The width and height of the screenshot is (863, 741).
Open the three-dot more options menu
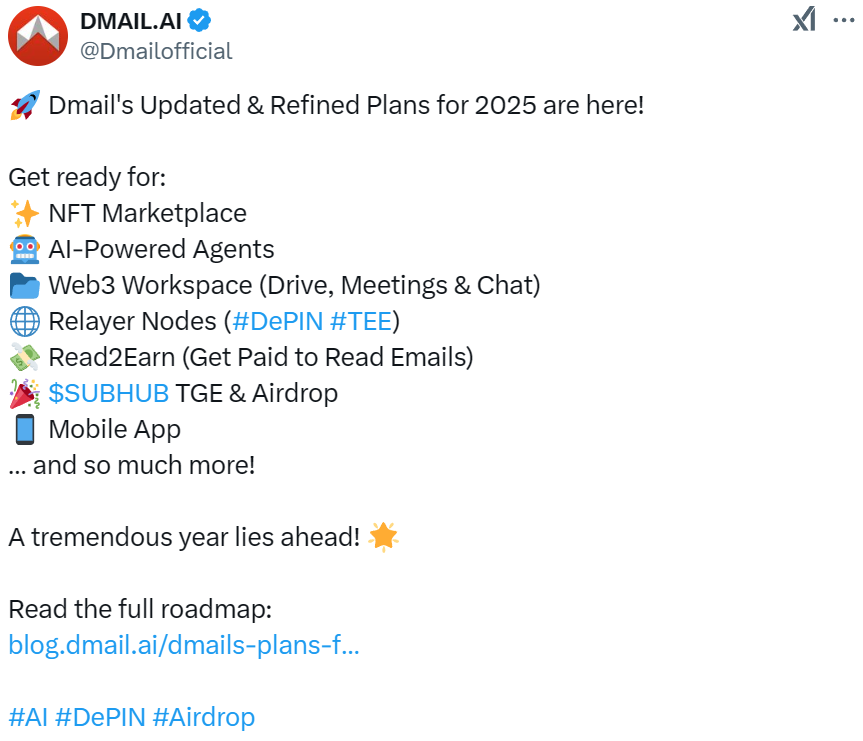(x=843, y=19)
